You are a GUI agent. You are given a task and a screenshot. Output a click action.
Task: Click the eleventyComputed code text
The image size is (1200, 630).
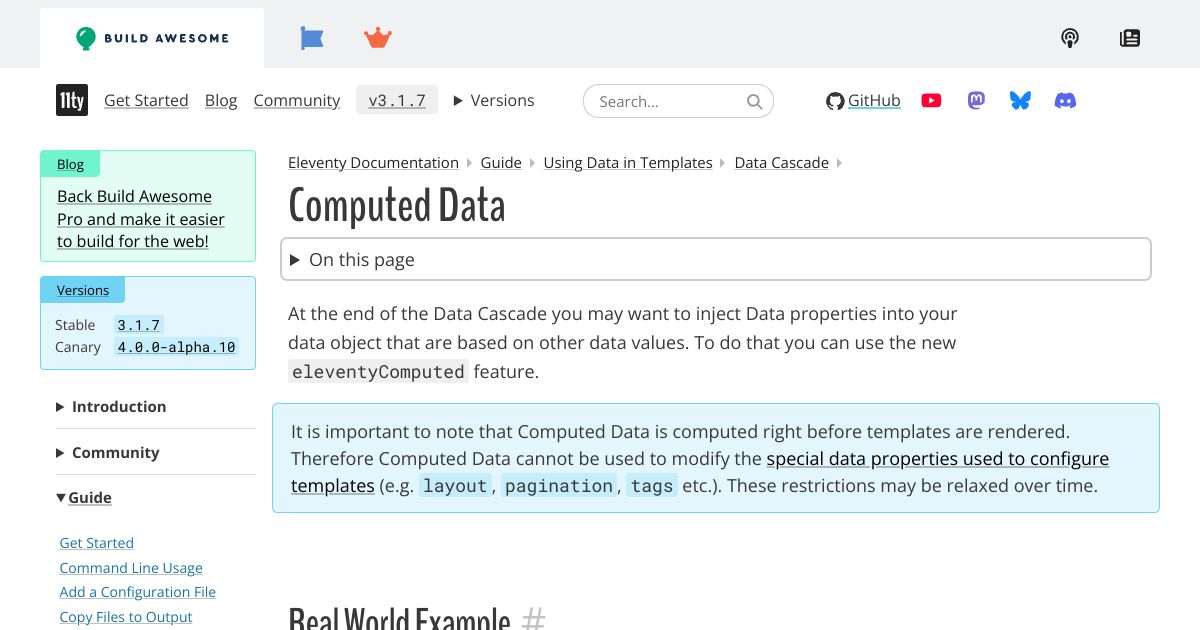click(x=378, y=372)
